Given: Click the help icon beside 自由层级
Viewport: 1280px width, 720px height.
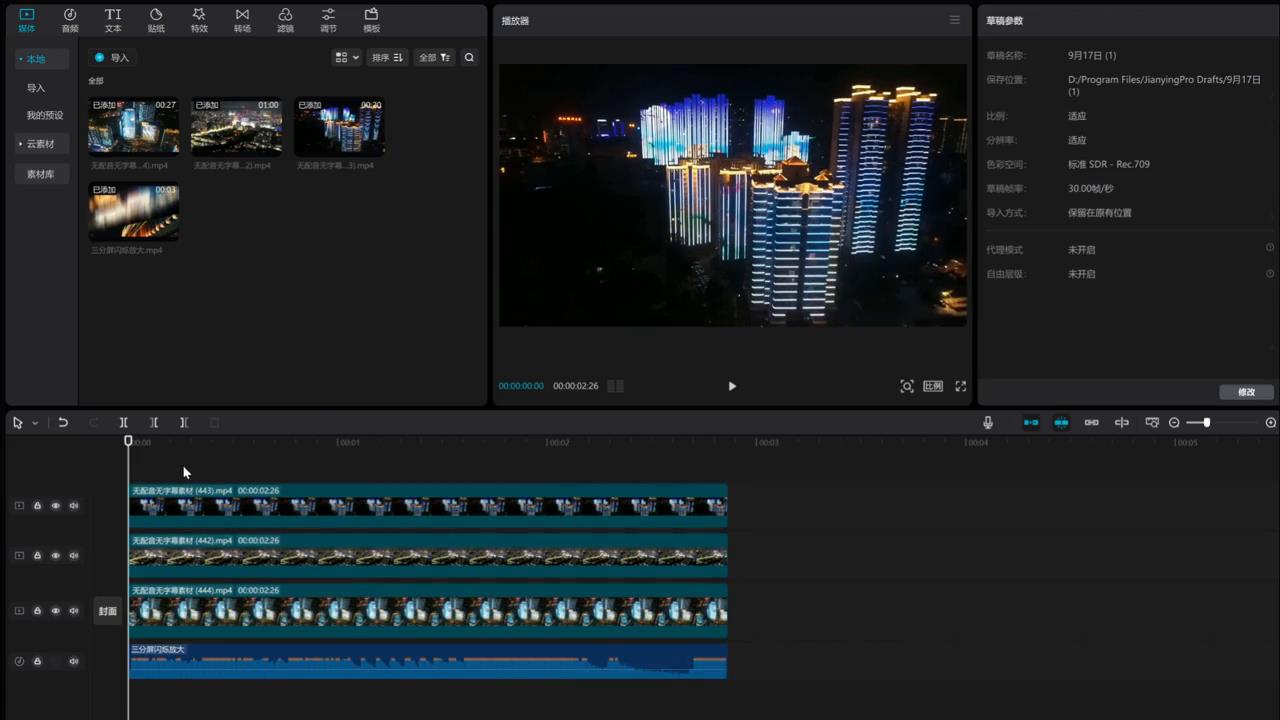Looking at the screenshot, I should coord(1270,273).
